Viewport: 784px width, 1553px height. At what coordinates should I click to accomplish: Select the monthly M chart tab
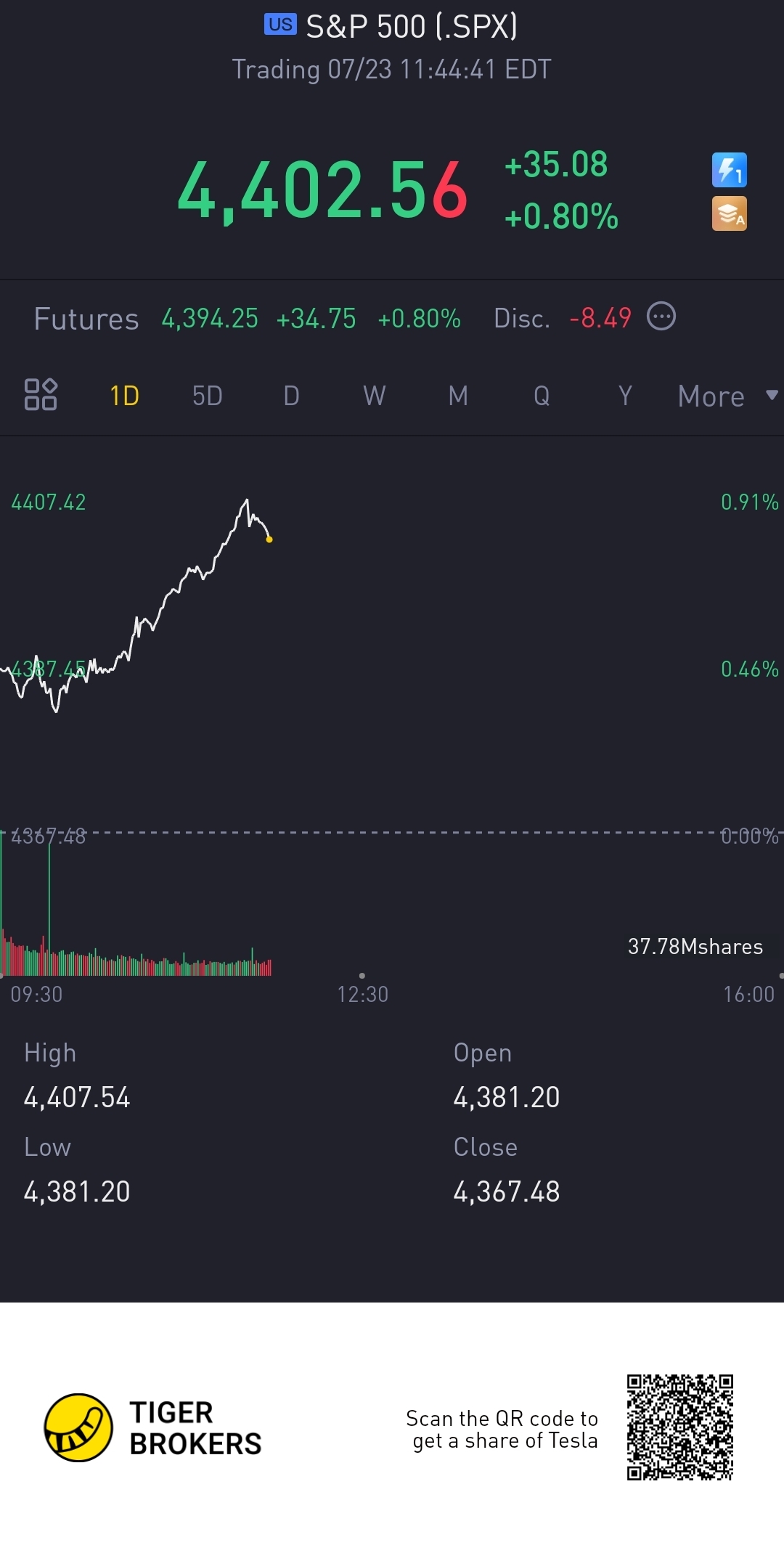[x=458, y=396]
